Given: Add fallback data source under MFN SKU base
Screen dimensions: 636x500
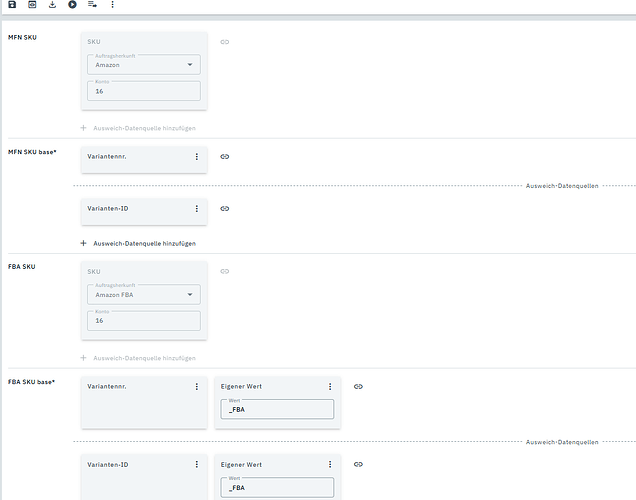Looking at the screenshot, I should click(138, 243).
